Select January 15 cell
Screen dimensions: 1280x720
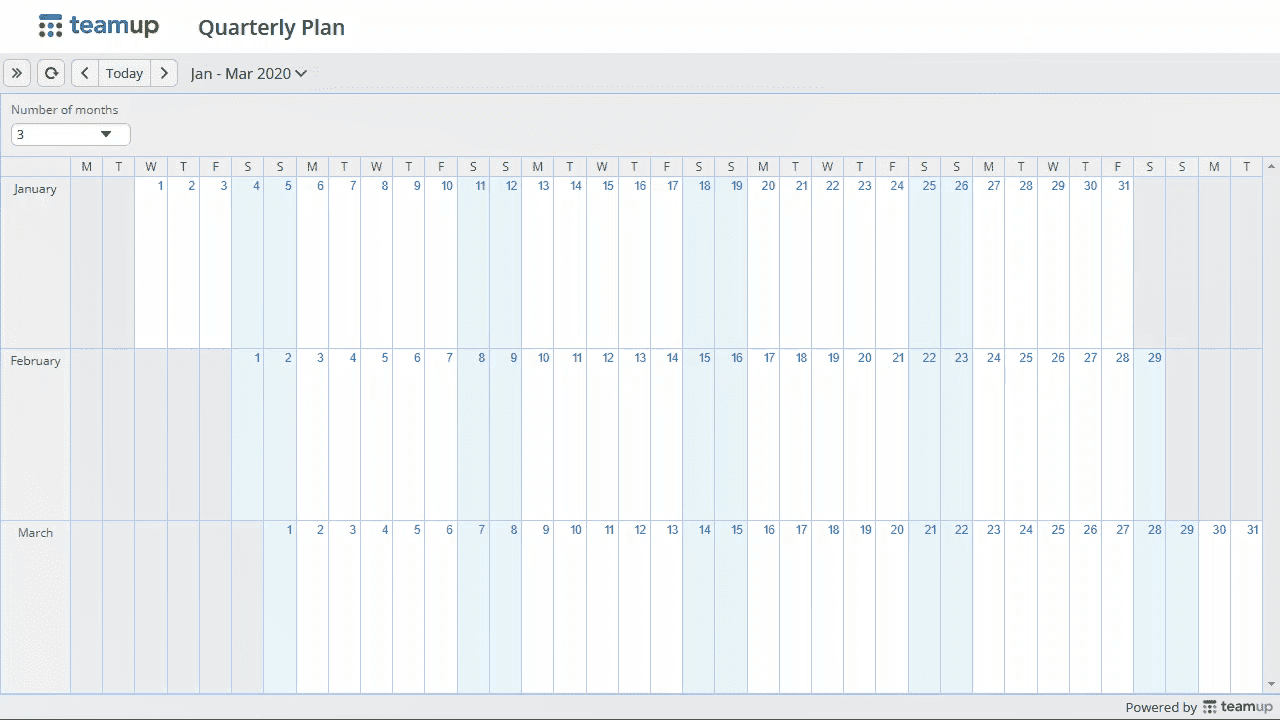click(x=602, y=262)
